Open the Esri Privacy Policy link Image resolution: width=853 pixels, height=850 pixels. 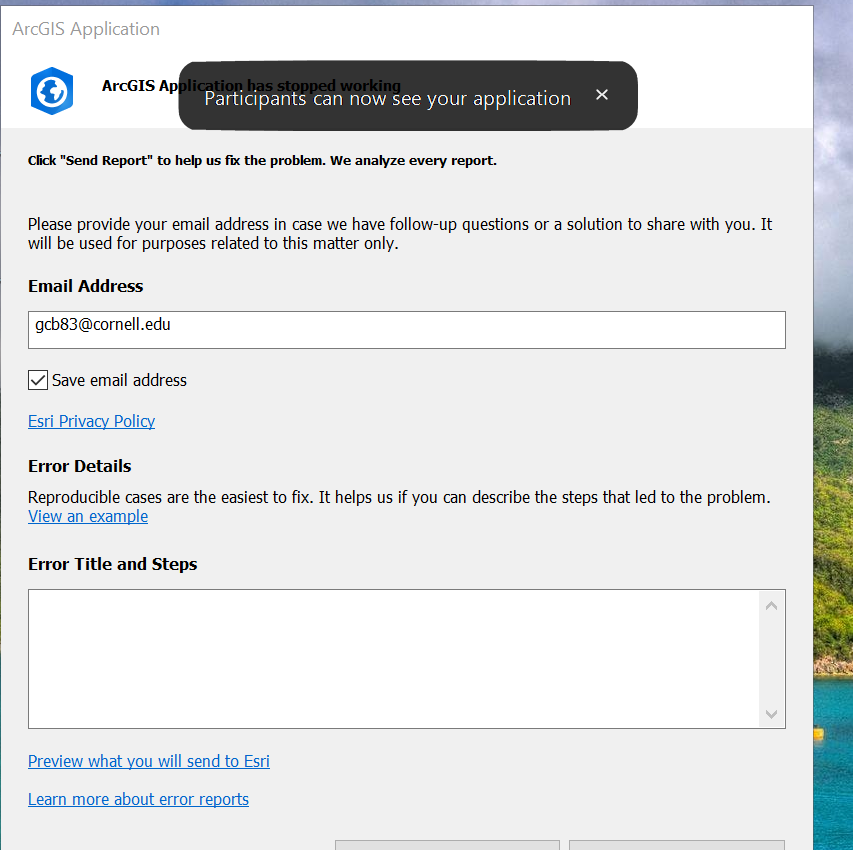pos(91,421)
